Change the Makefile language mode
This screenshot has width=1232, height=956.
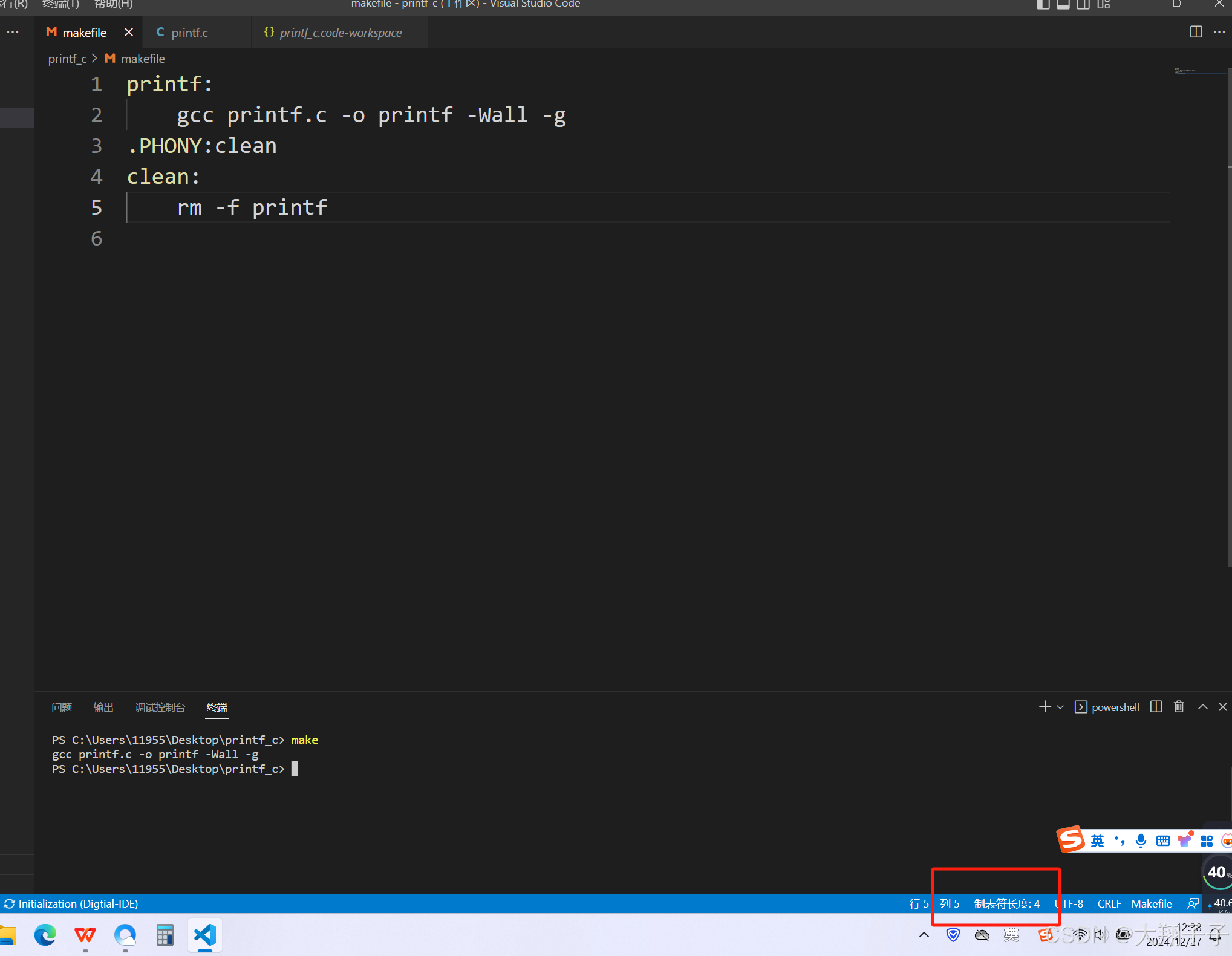tap(1151, 903)
